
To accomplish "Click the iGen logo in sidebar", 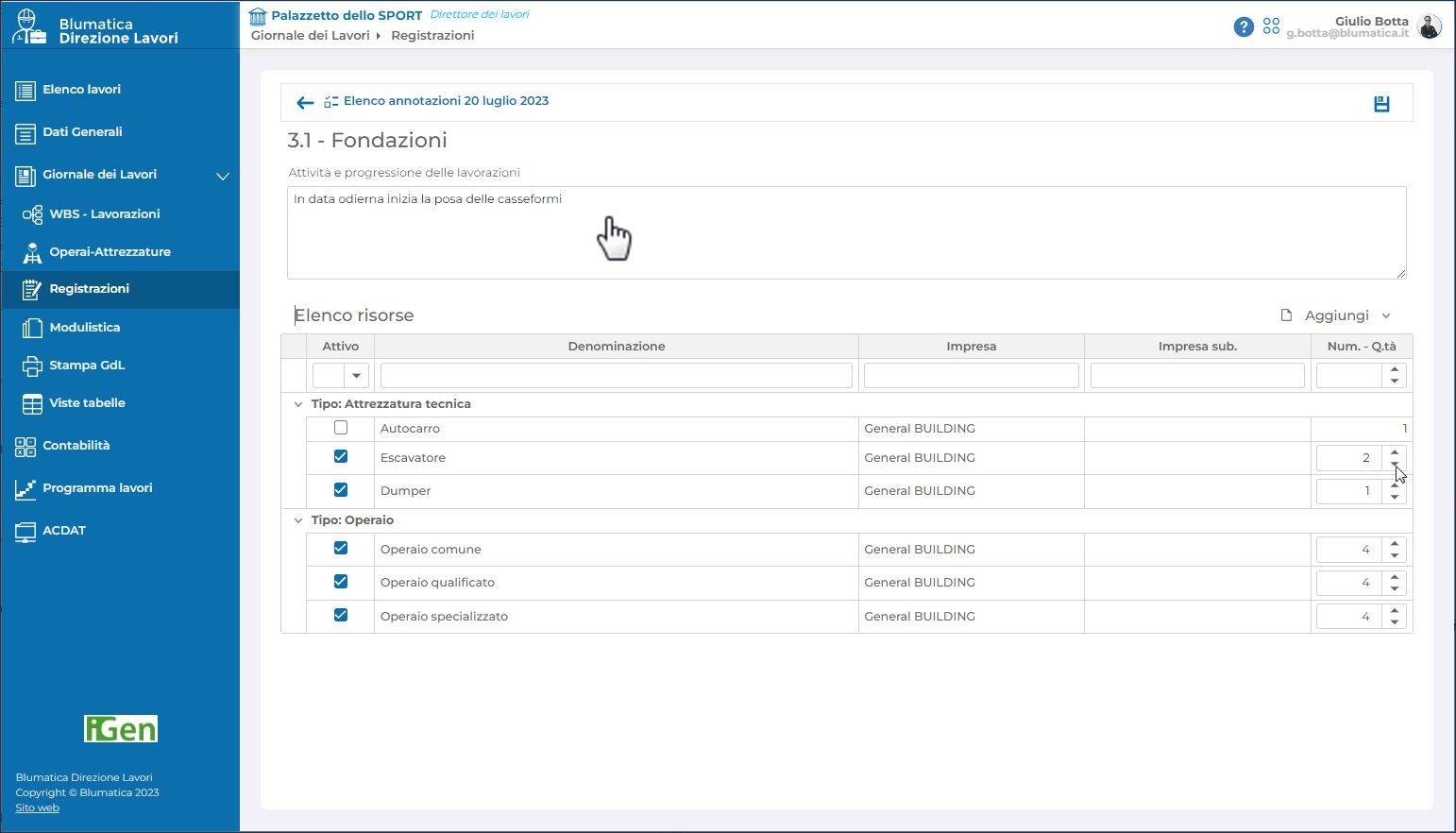I will click(121, 728).
